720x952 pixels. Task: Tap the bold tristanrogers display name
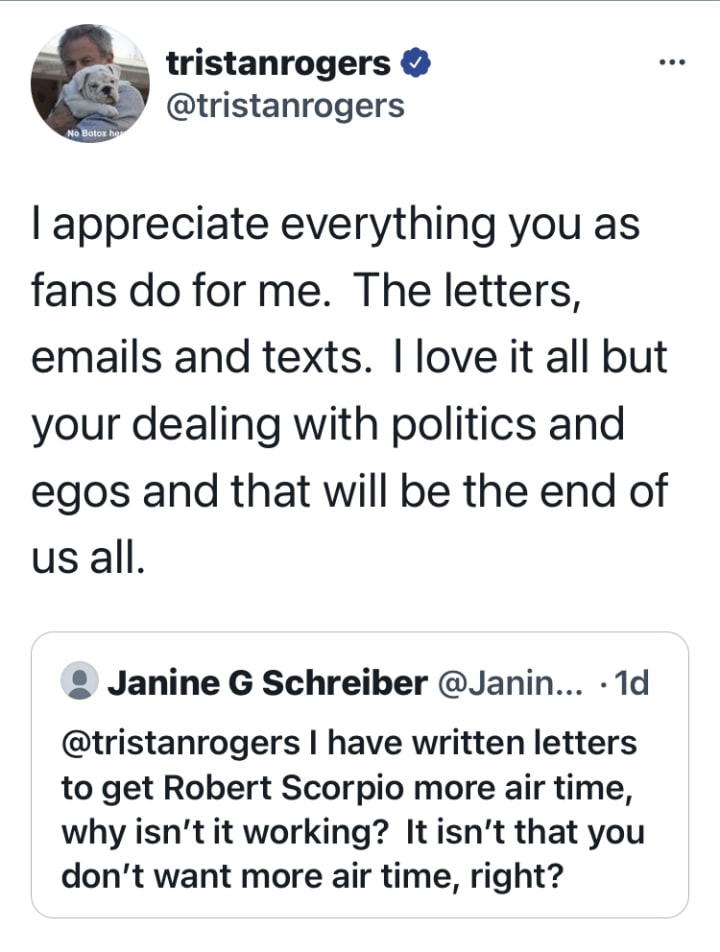click(278, 63)
